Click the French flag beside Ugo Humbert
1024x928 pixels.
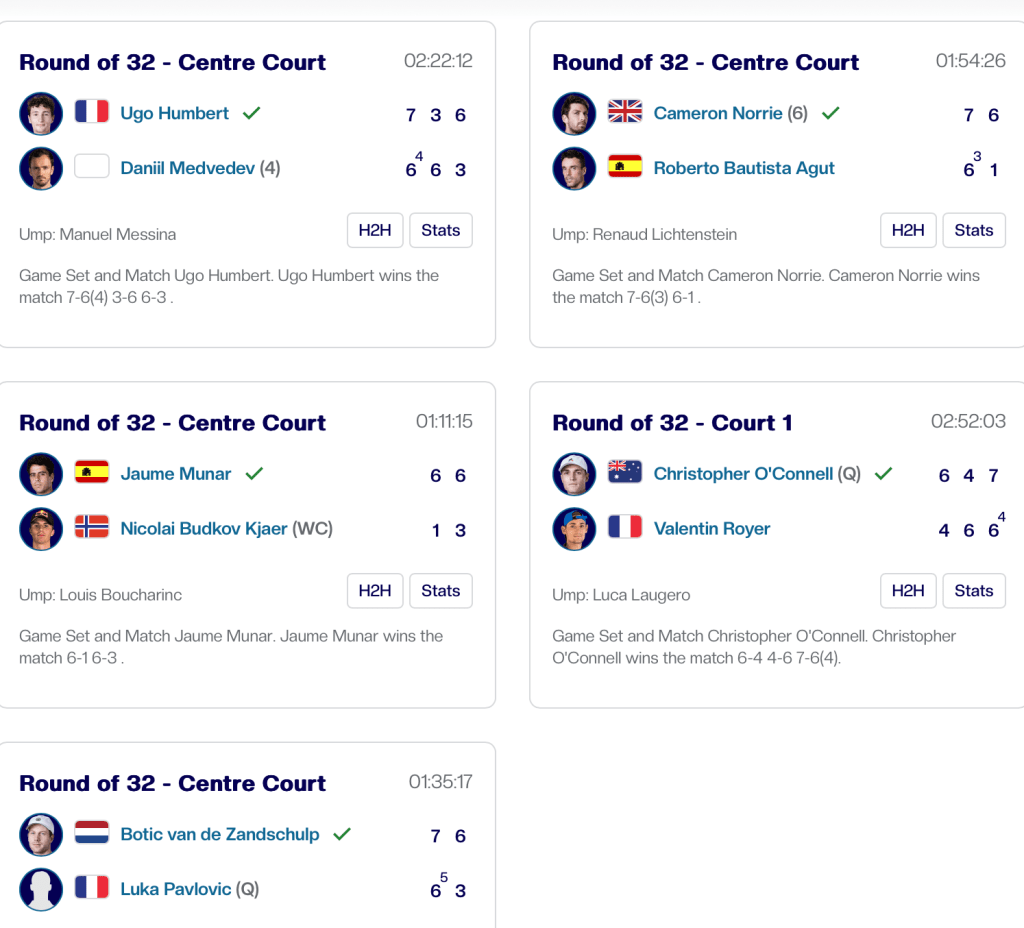[91, 112]
